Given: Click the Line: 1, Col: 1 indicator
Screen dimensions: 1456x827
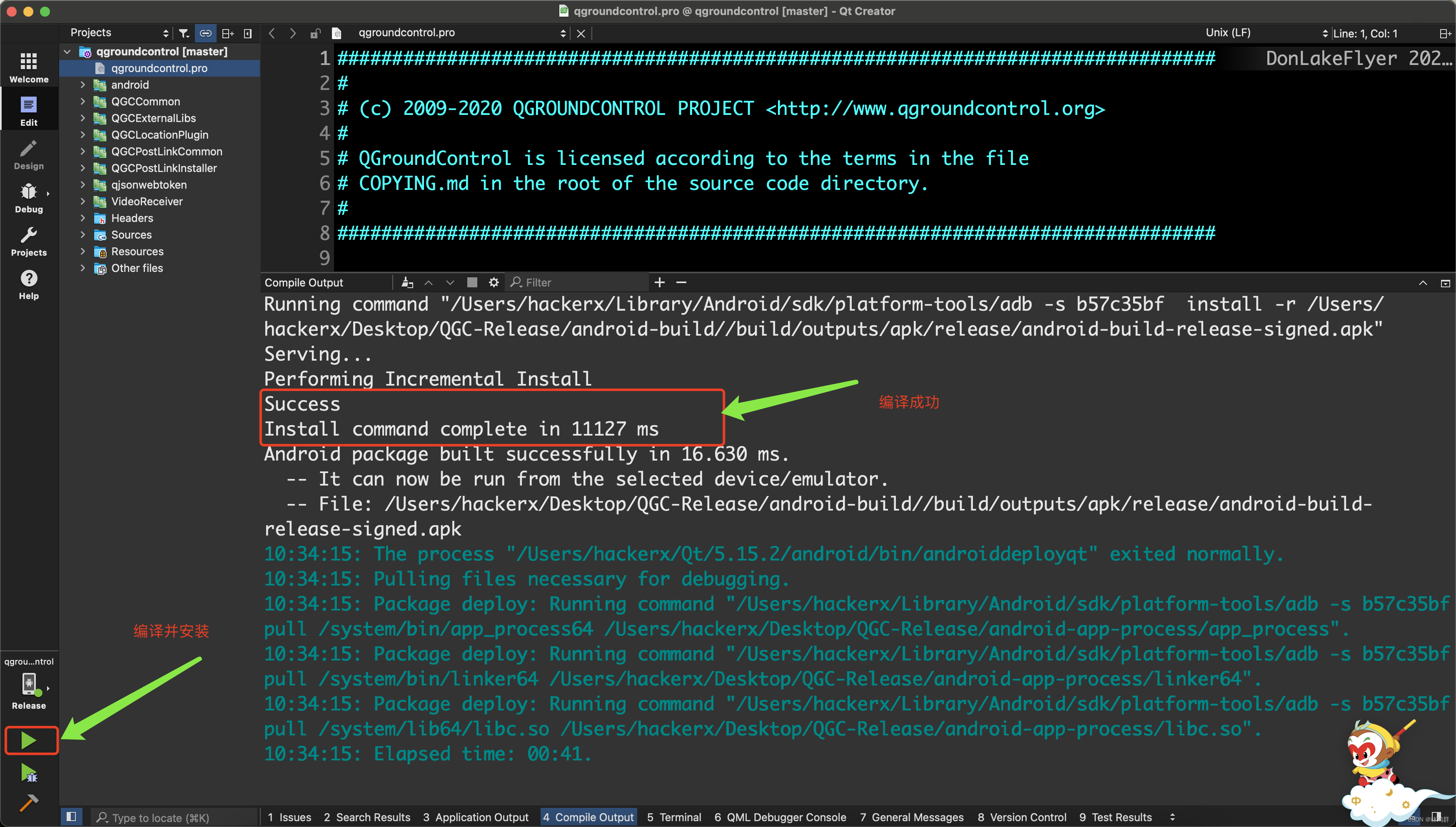Looking at the screenshot, I should (x=1365, y=33).
